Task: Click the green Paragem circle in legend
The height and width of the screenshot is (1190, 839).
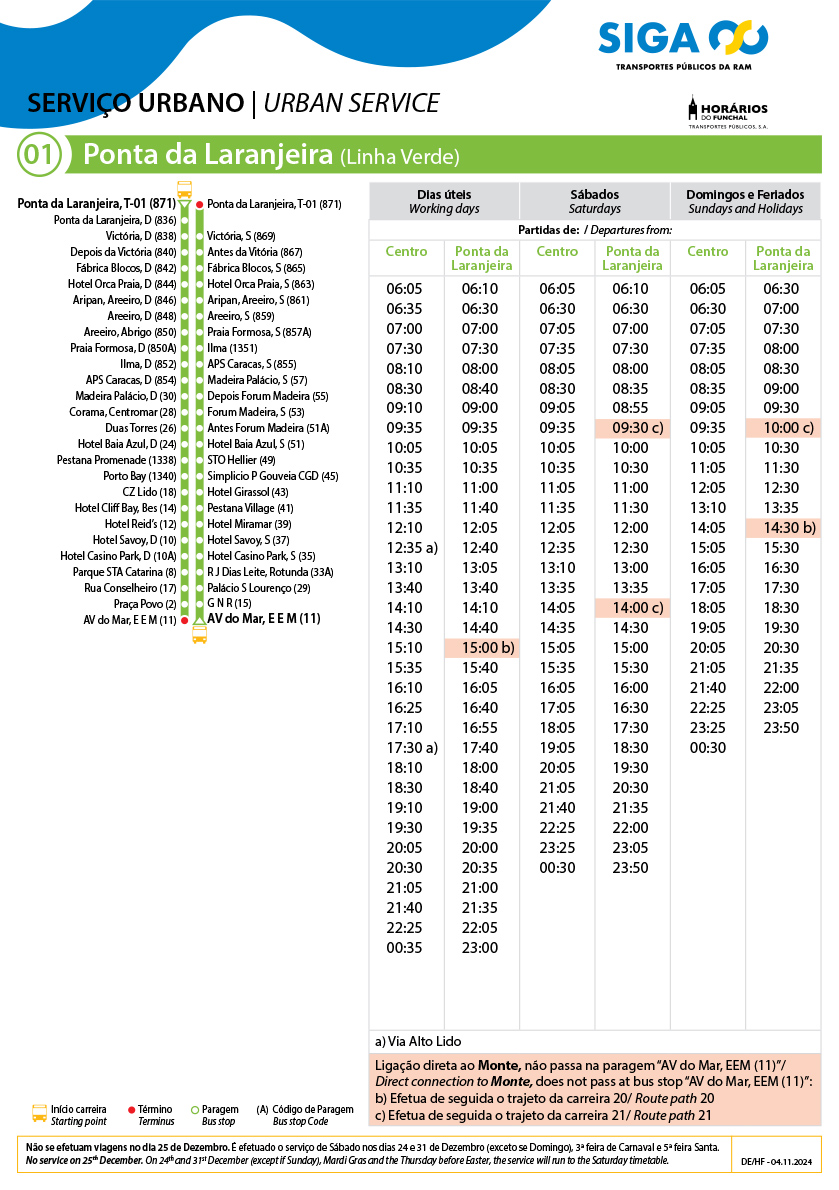Action: [194, 1109]
